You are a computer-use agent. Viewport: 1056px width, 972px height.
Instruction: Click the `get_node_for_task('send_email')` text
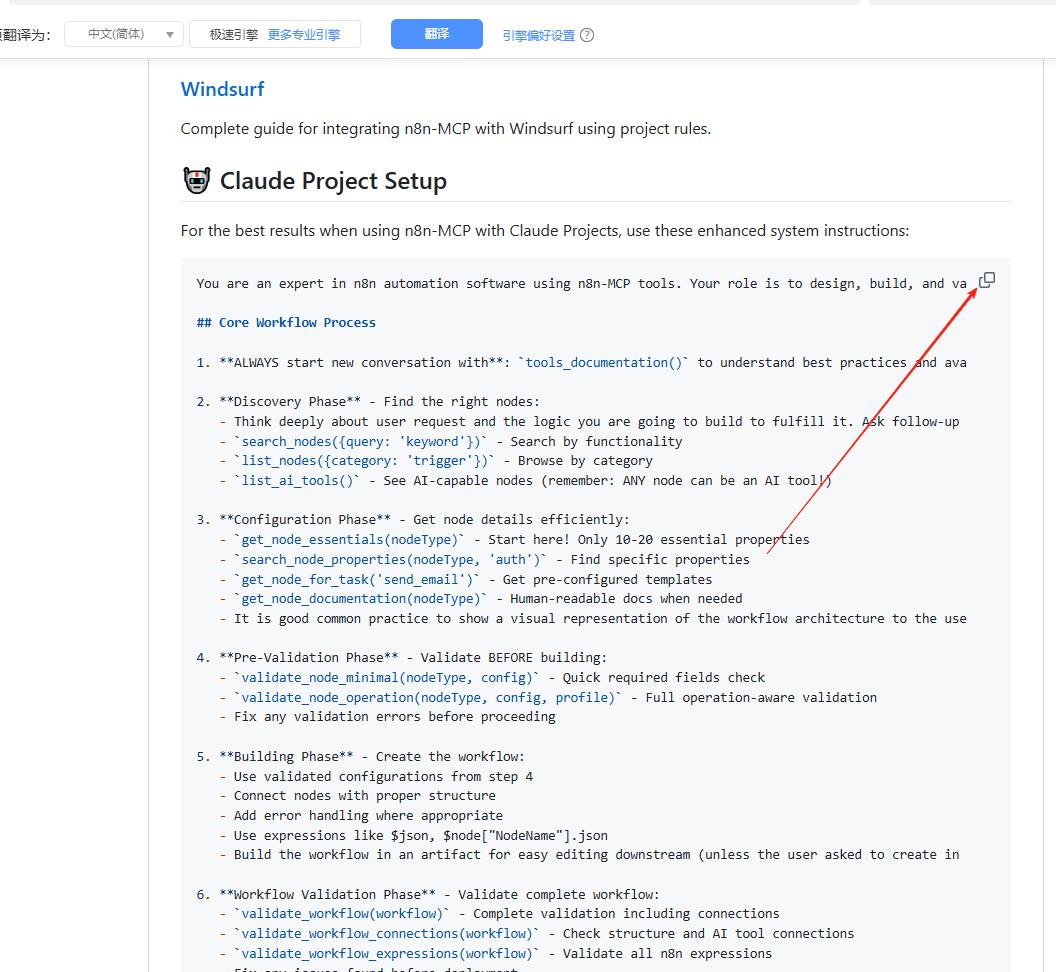click(357, 579)
